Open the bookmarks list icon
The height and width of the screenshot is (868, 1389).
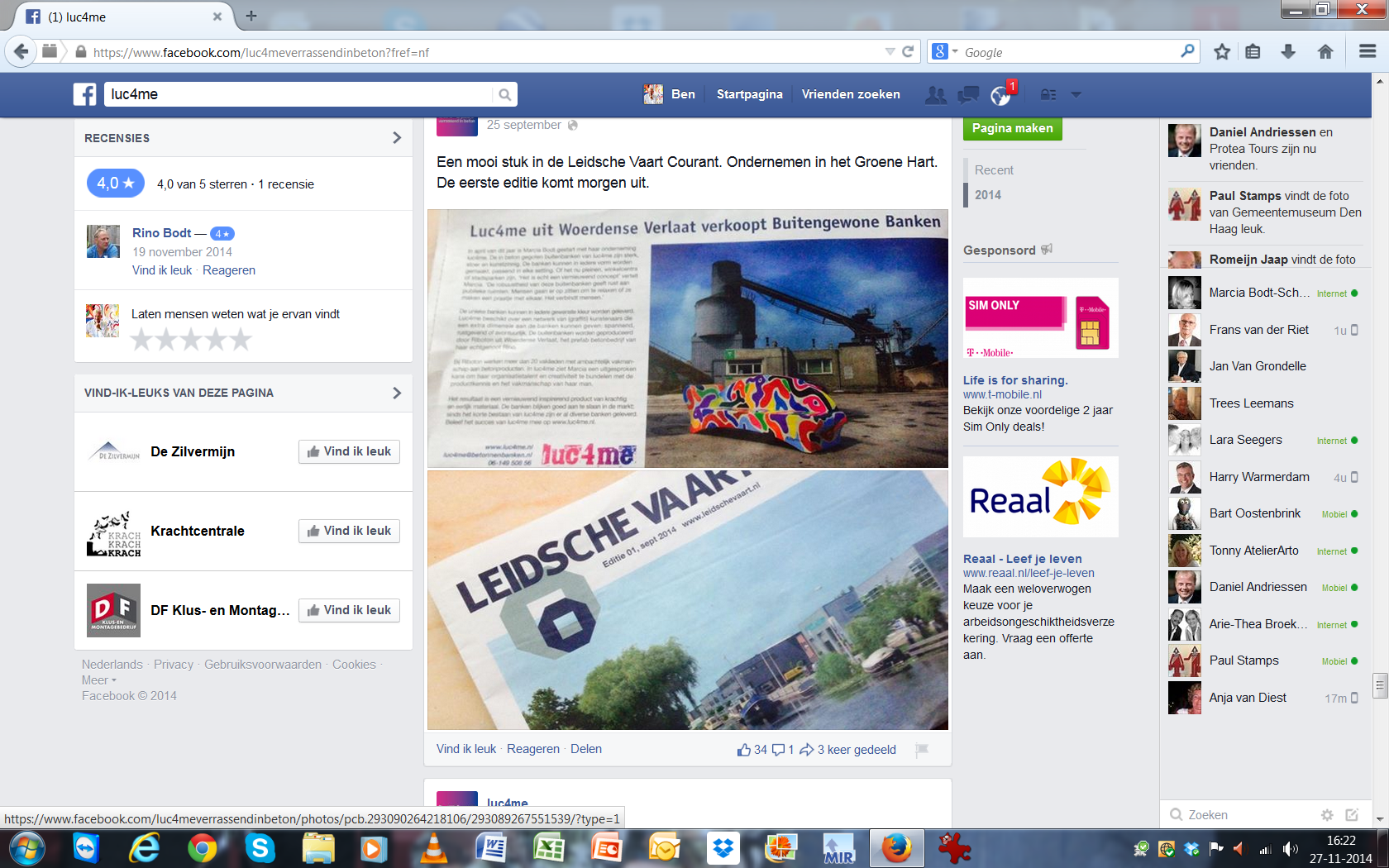(1253, 51)
